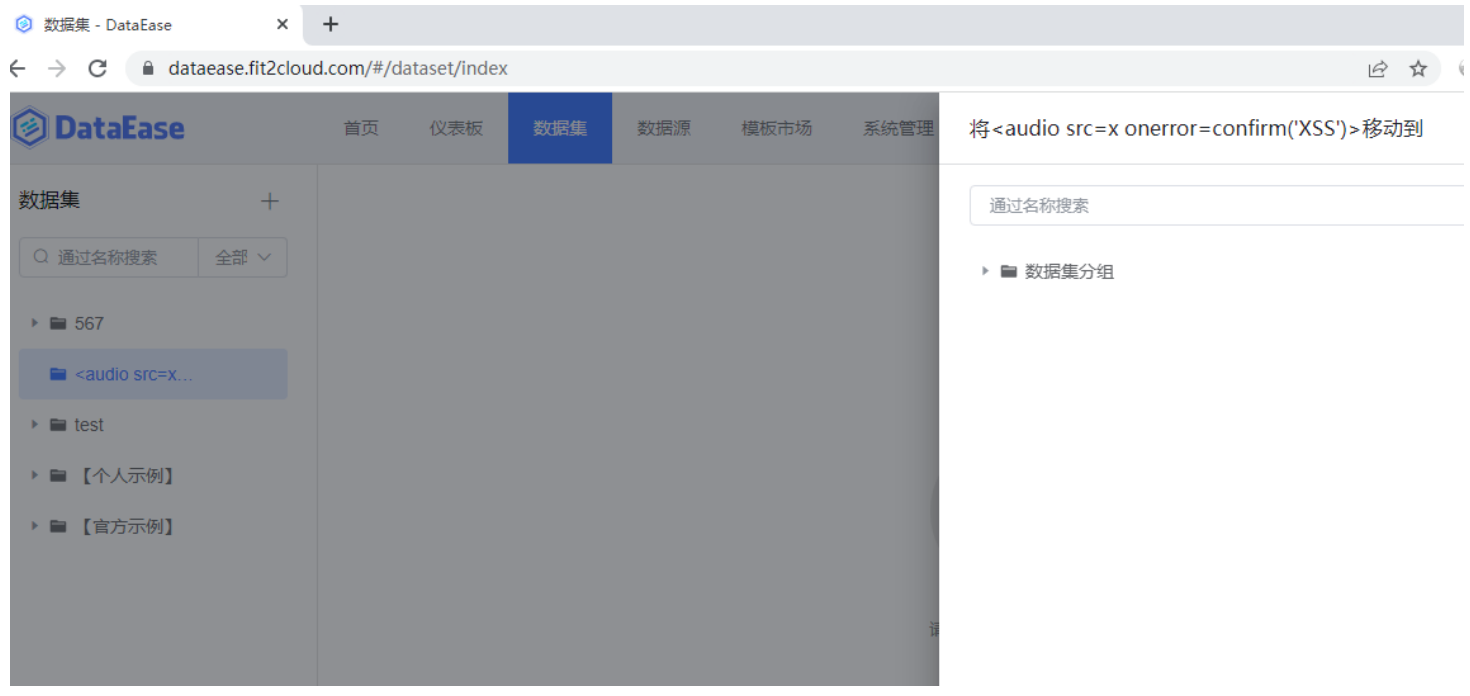1470x696 pixels.
Task: Click the DataEase logo
Action: click(98, 128)
